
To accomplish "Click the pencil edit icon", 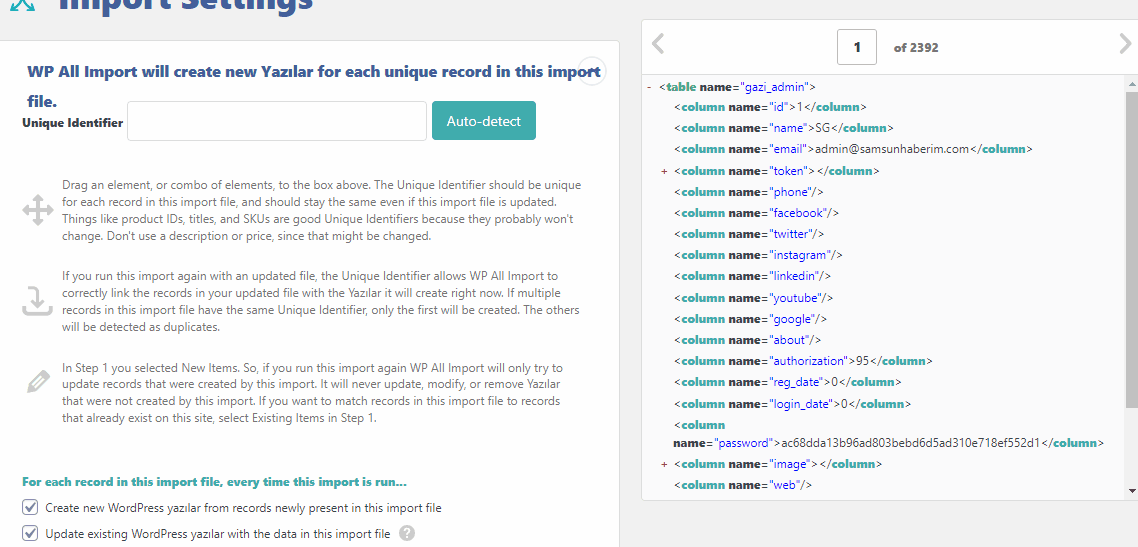I will pos(37,382).
